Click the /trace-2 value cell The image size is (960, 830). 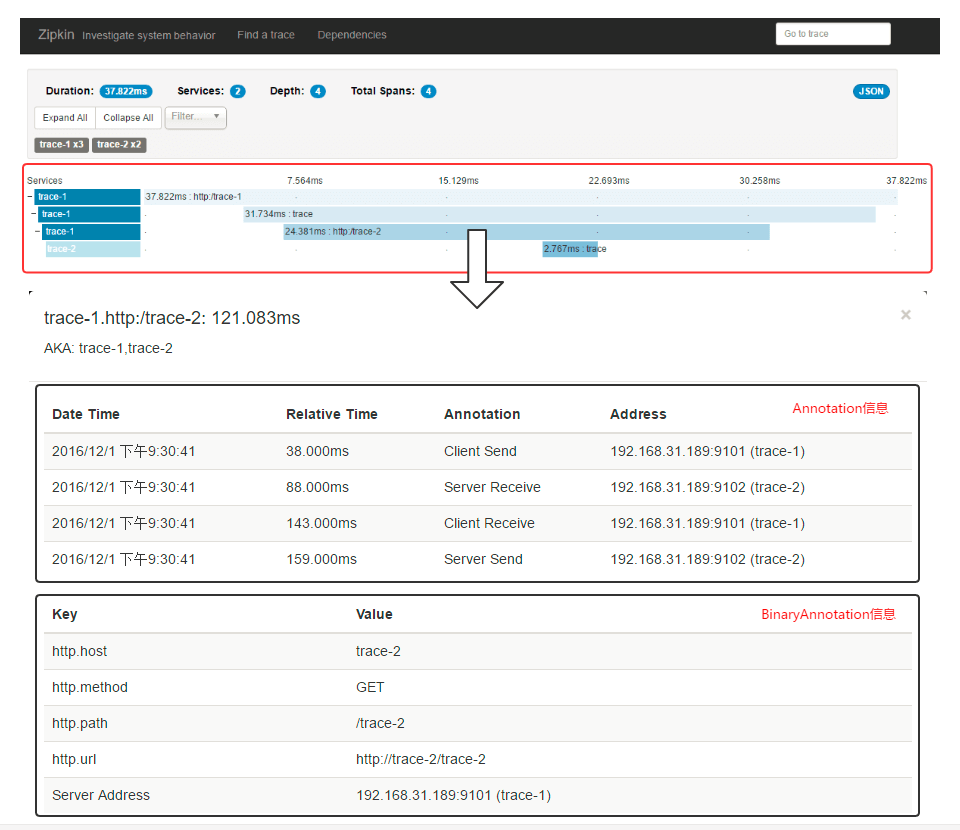tap(380, 723)
